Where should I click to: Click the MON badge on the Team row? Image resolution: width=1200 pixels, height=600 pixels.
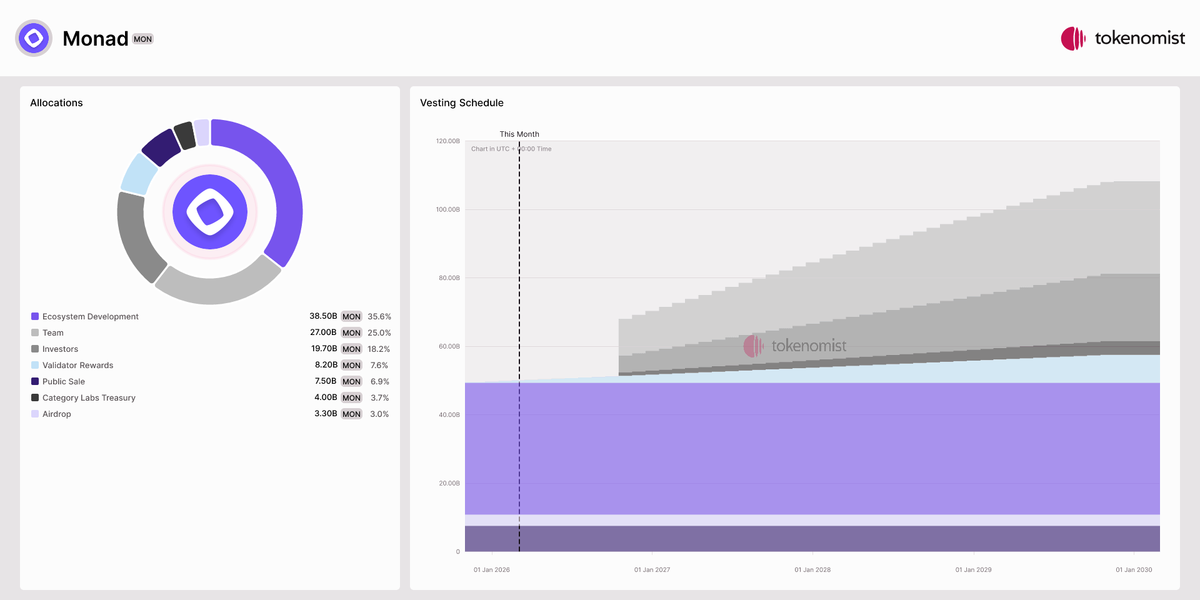click(351, 332)
